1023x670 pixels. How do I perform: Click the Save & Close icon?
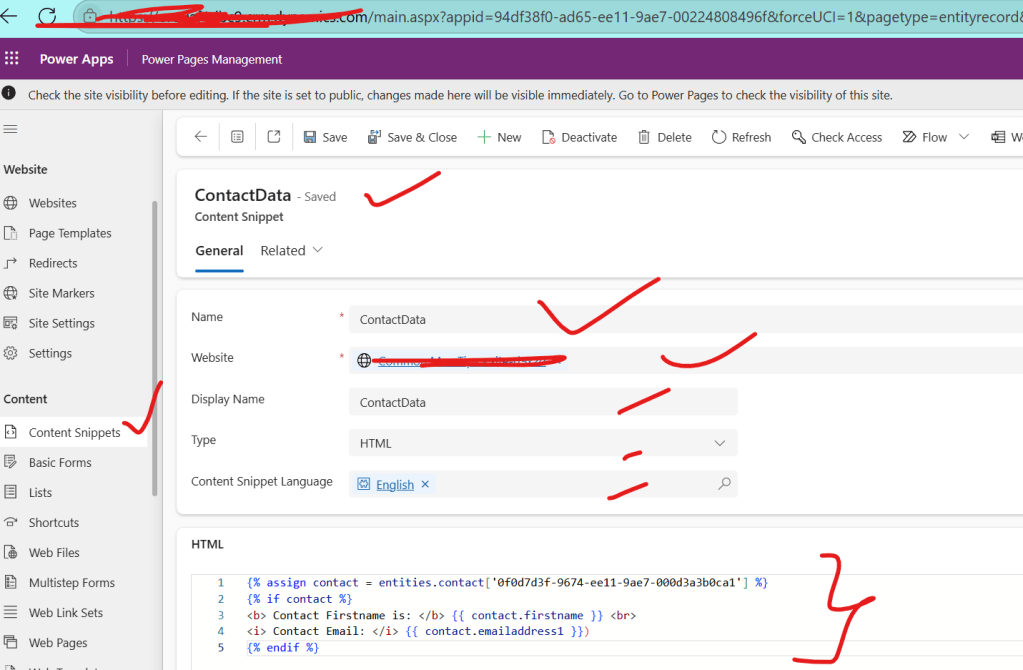374,137
